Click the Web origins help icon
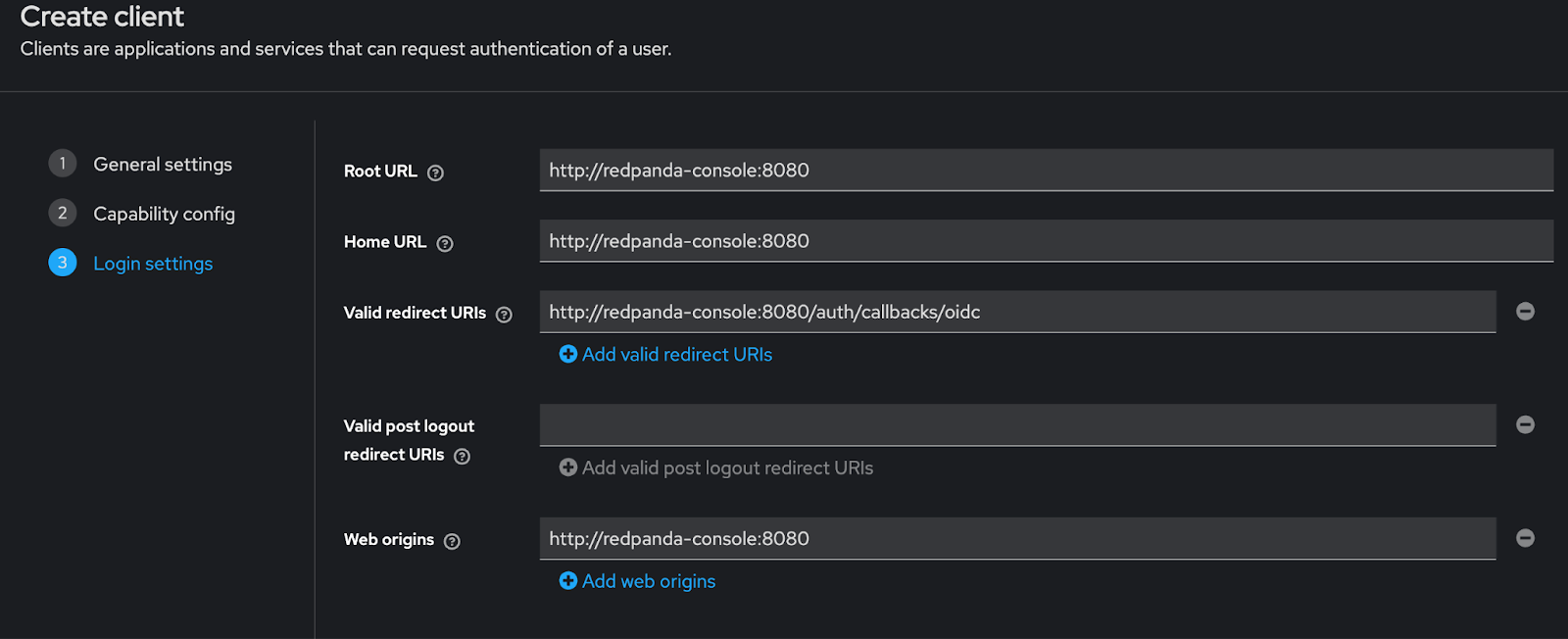Screen dimensions: 1568x639 point(452,541)
